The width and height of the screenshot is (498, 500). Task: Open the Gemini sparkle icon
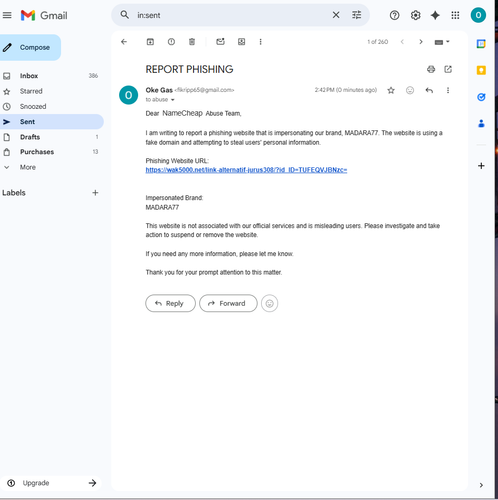(x=435, y=15)
